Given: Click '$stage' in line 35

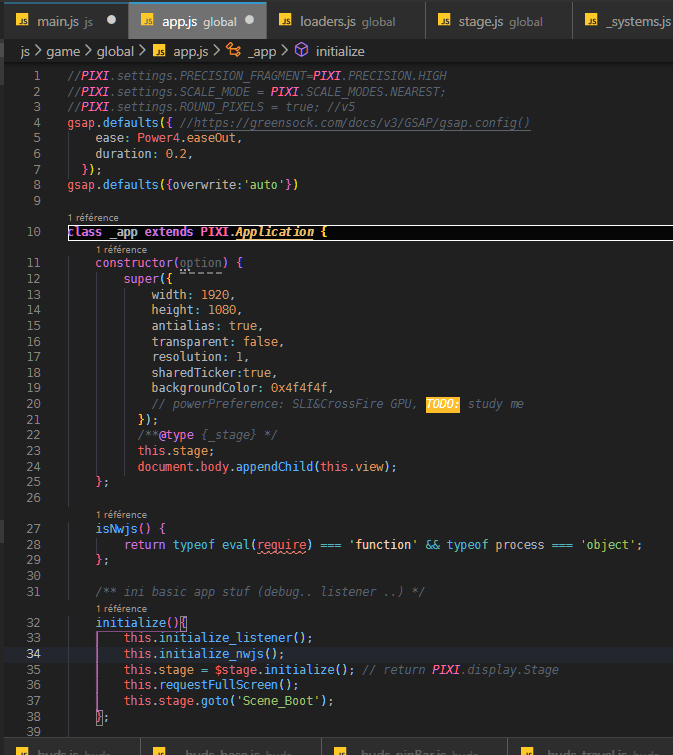Looking at the screenshot, I should (236, 670).
